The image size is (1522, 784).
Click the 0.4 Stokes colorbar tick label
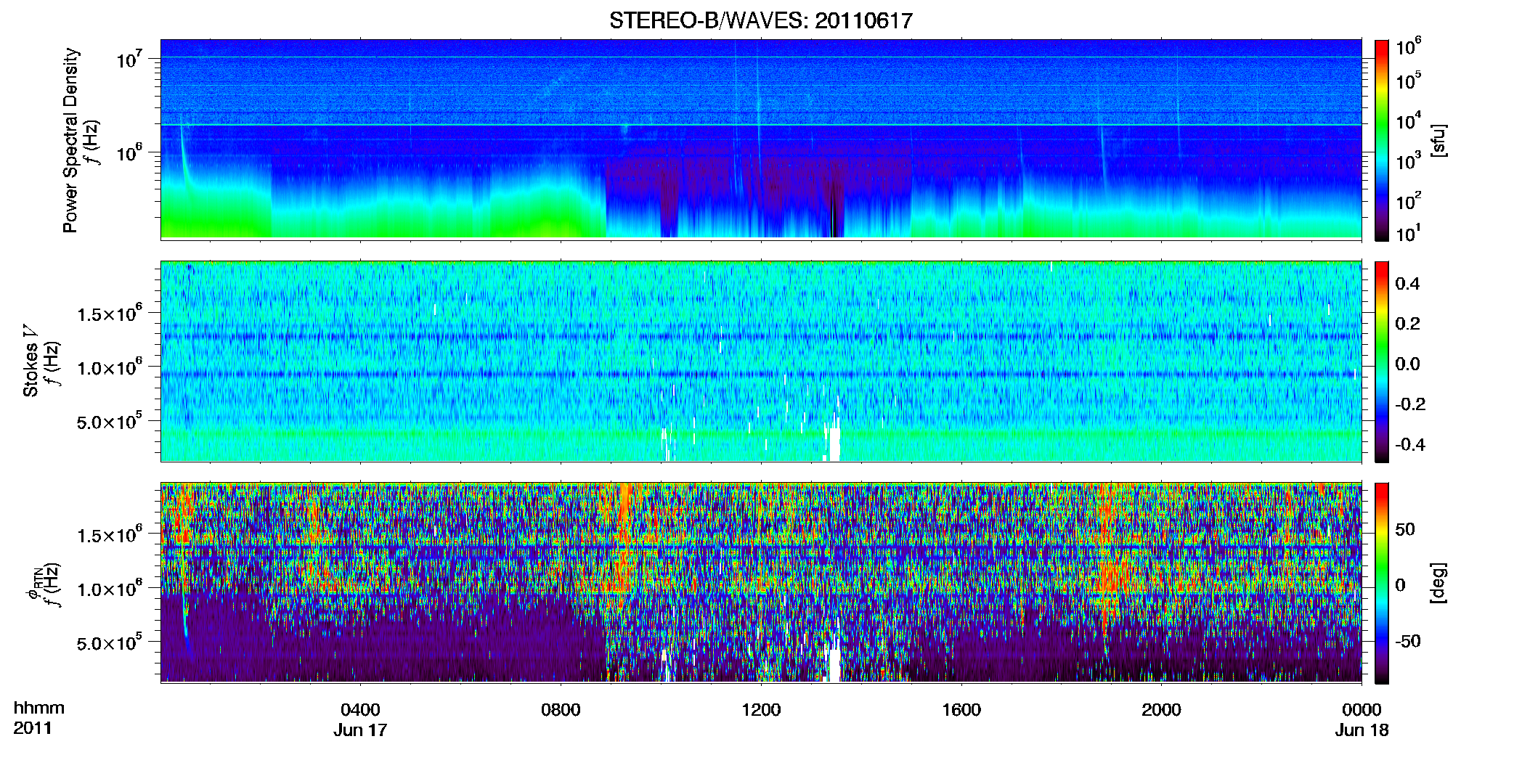[1408, 284]
